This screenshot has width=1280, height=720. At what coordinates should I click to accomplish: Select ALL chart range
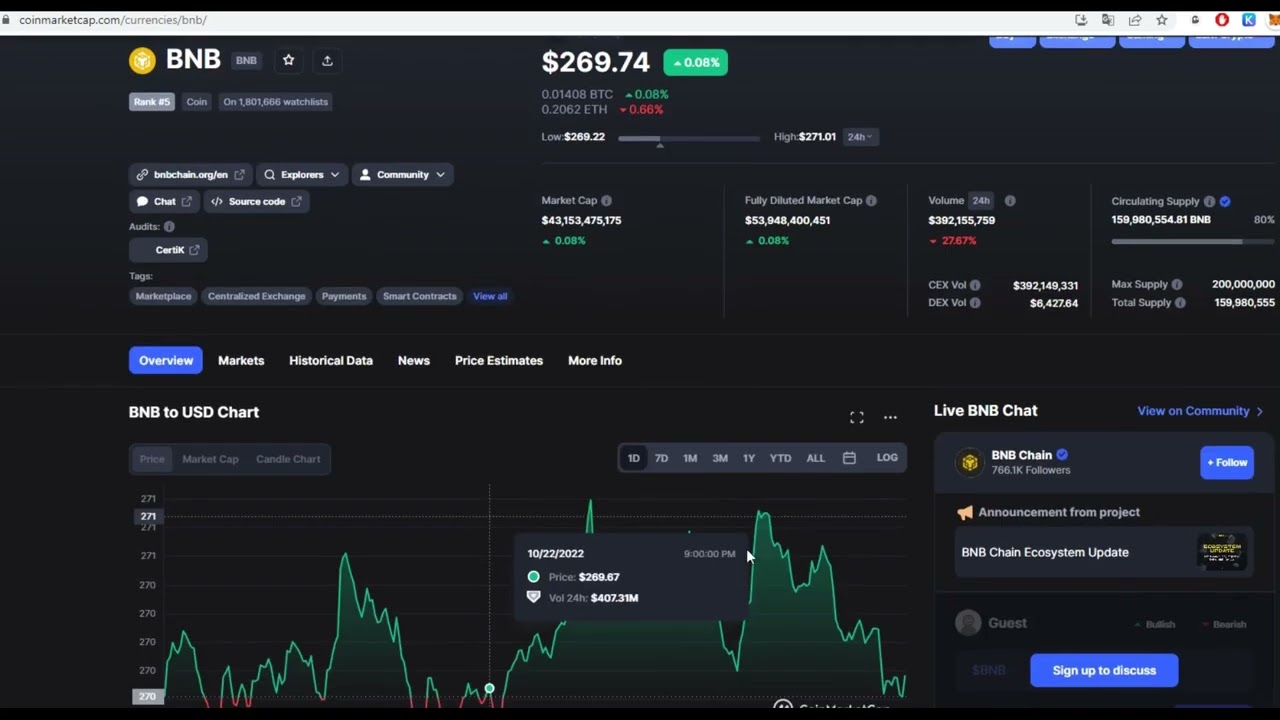pos(816,458)
